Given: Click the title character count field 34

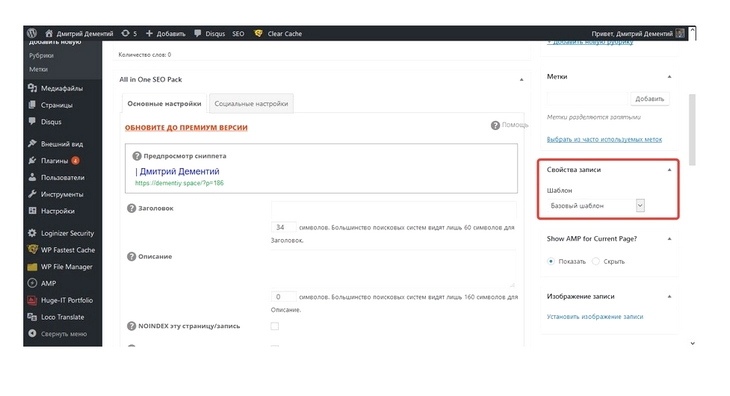Looking at the screenshot, I should (x=284, y=227).
